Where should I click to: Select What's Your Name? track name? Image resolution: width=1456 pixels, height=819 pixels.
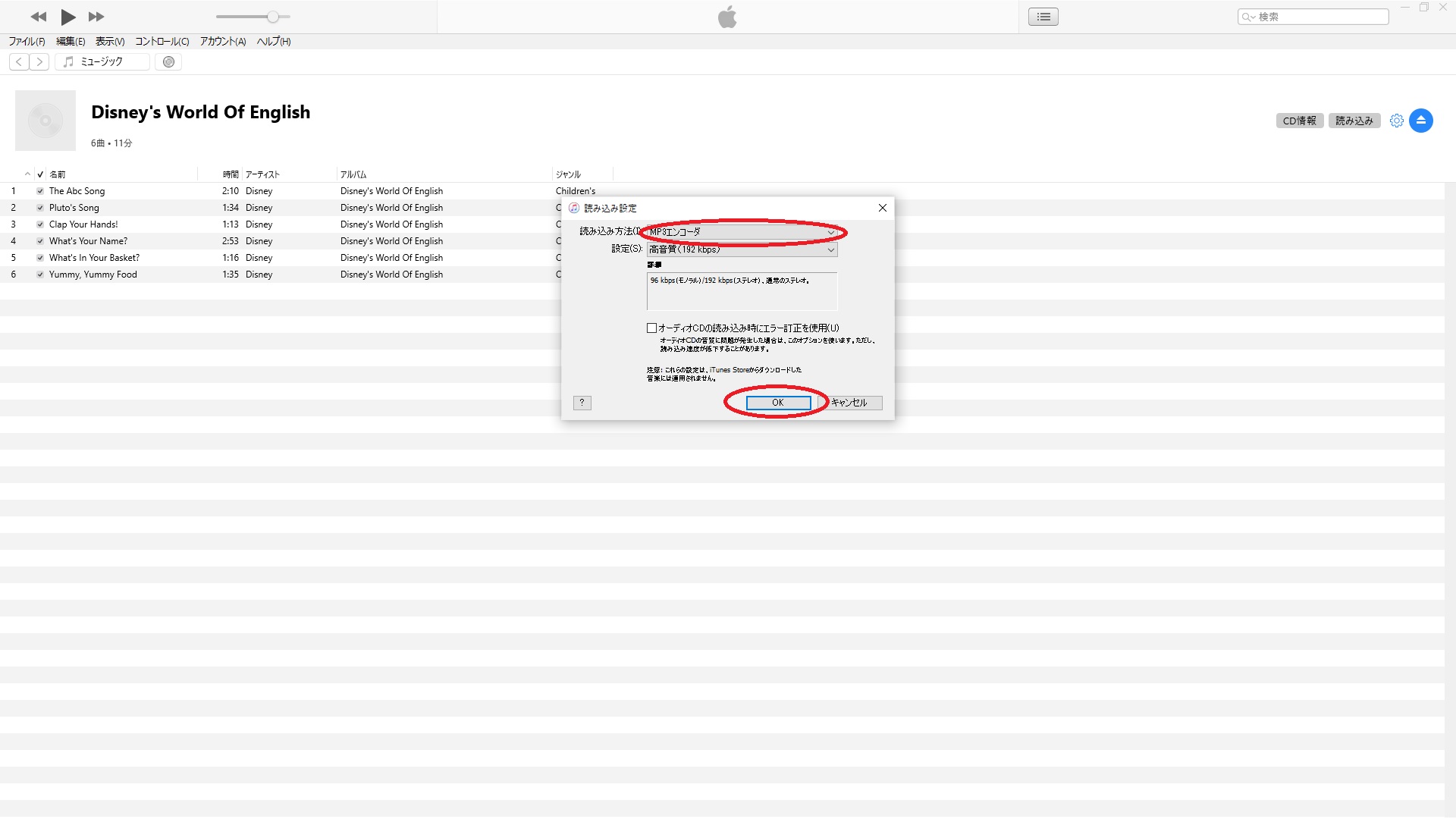(88, 241)
